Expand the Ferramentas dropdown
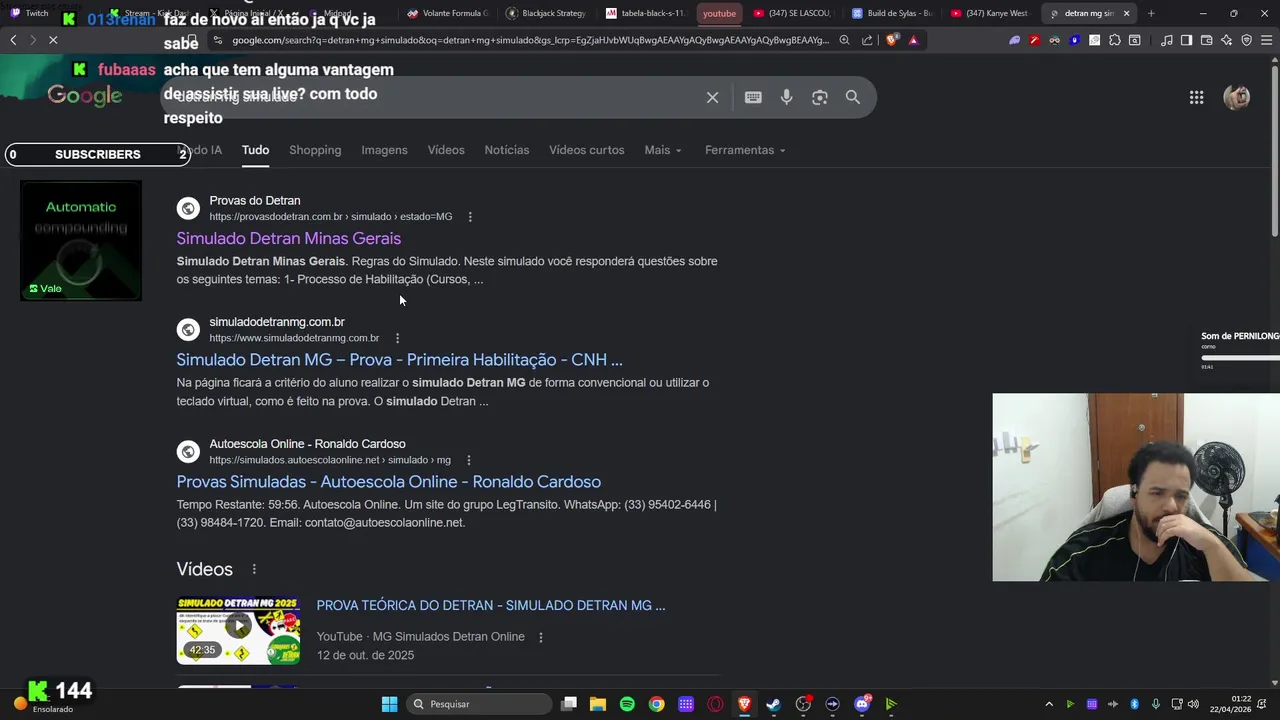 tap(745, 150)
